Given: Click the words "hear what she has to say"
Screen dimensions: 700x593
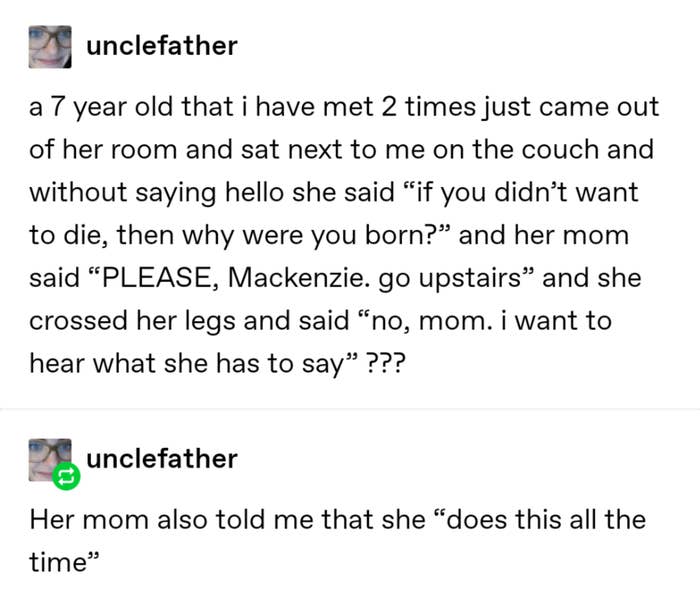Looking at the screenshot, I should tap(188, 364).
